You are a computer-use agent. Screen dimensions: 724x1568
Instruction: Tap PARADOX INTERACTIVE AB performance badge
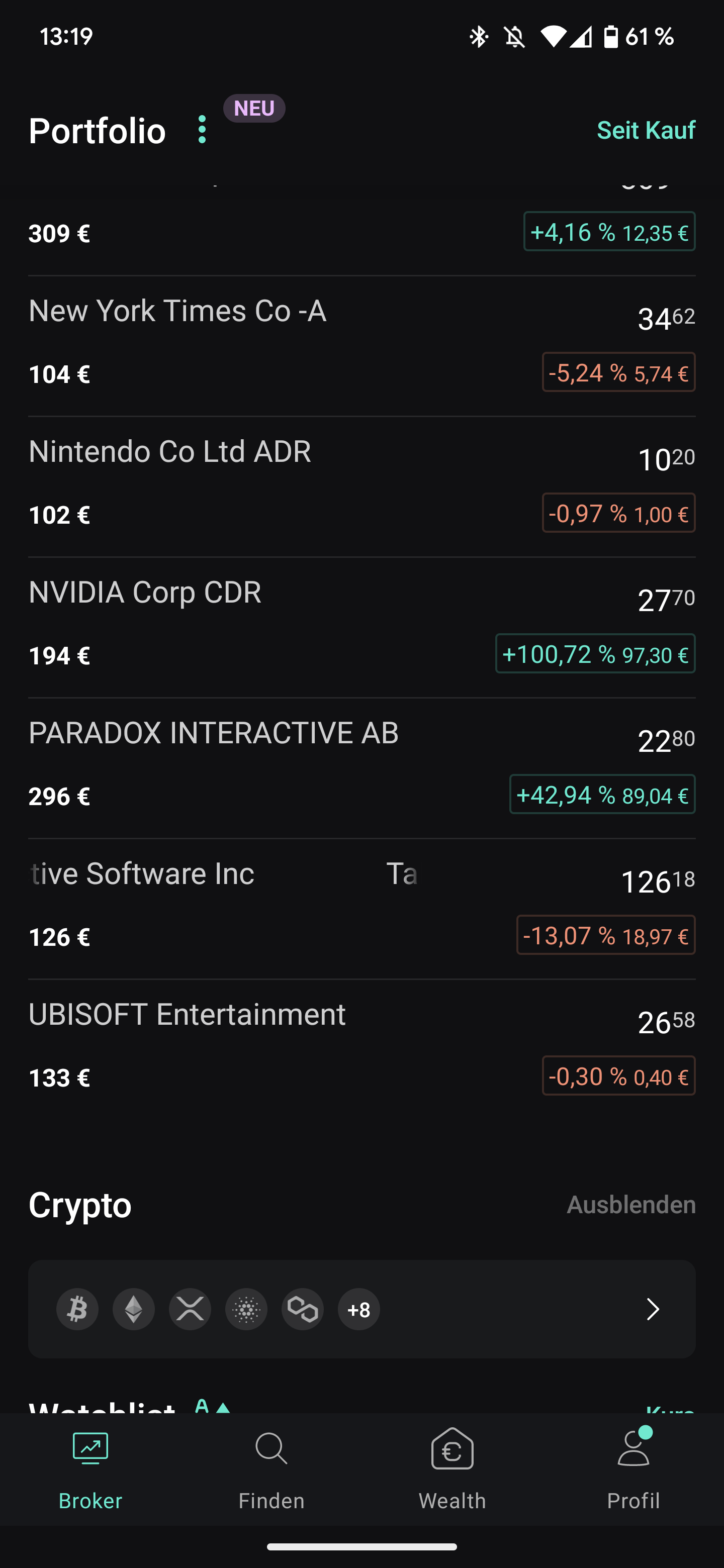tap(602, 795)
